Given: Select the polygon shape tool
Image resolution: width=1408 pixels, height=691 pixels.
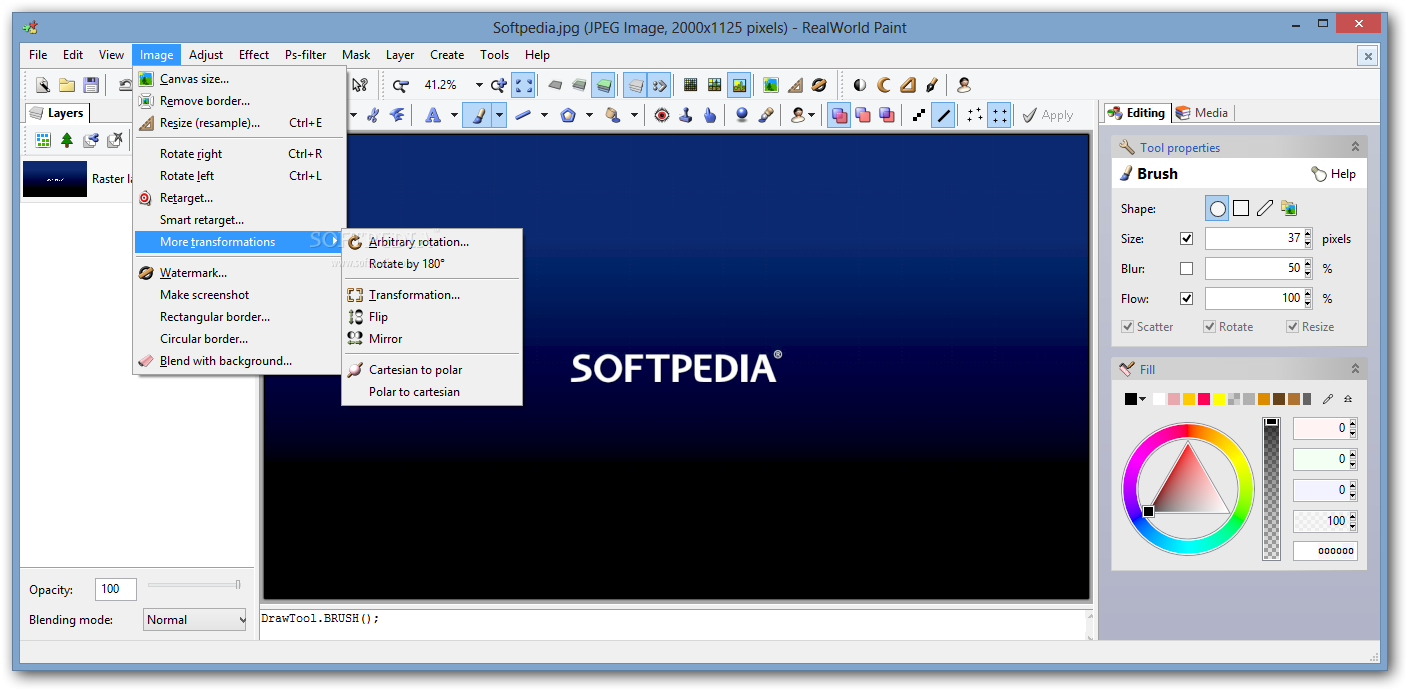Looking at the screenshot, I should pos(568,115).
